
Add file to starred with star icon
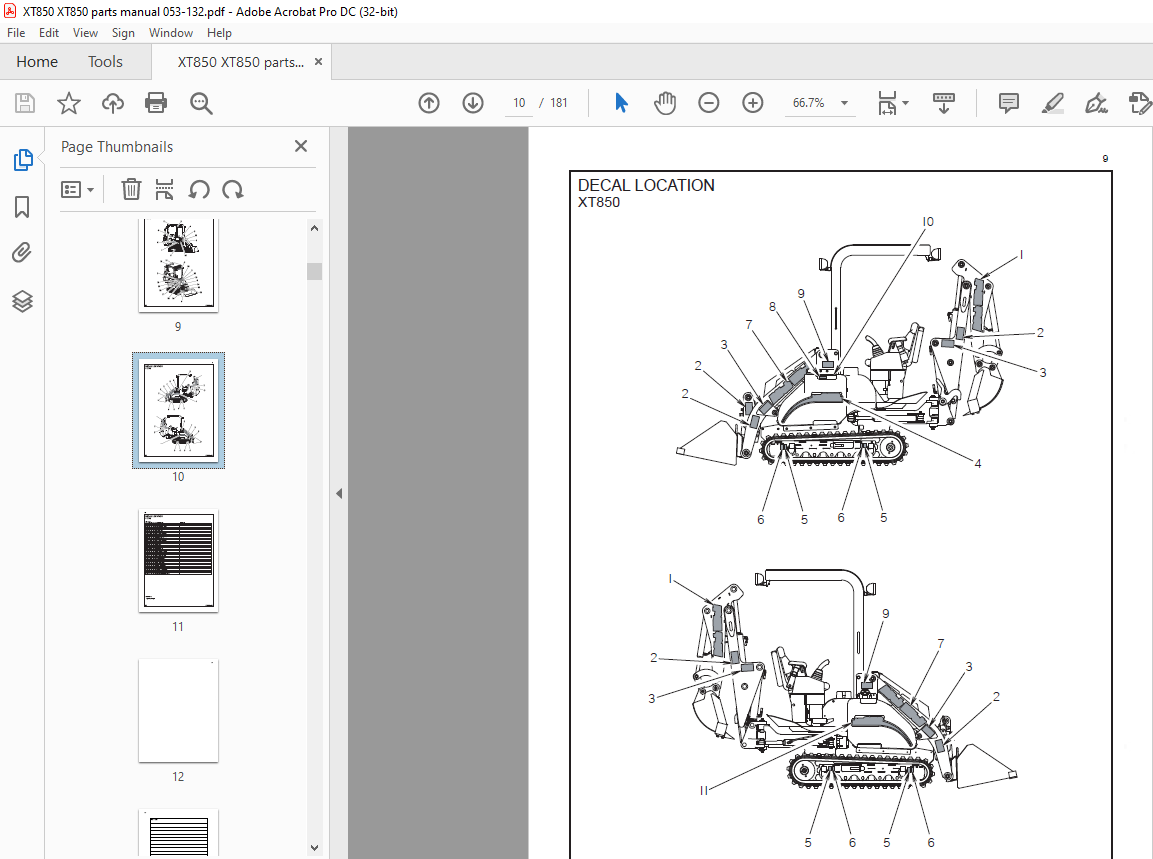click(x=68, y=103)
